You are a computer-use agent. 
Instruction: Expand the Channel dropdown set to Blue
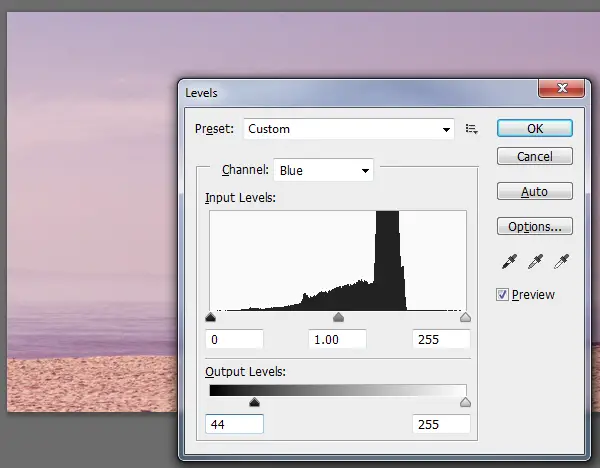pyautogui.click(x=324, y=171)
